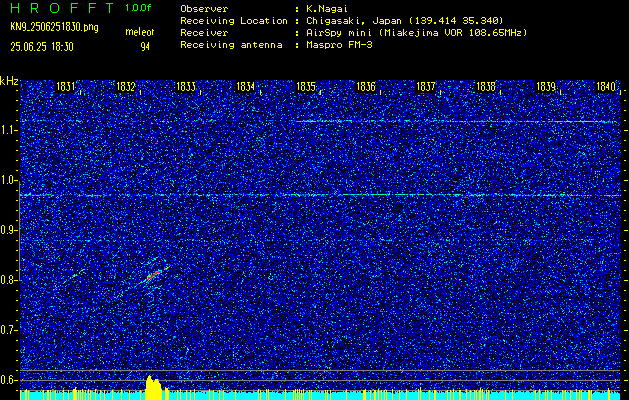Click the 0.7 frequency axis label
This screenshot has width=629, height=400.
tap(8, 330)
